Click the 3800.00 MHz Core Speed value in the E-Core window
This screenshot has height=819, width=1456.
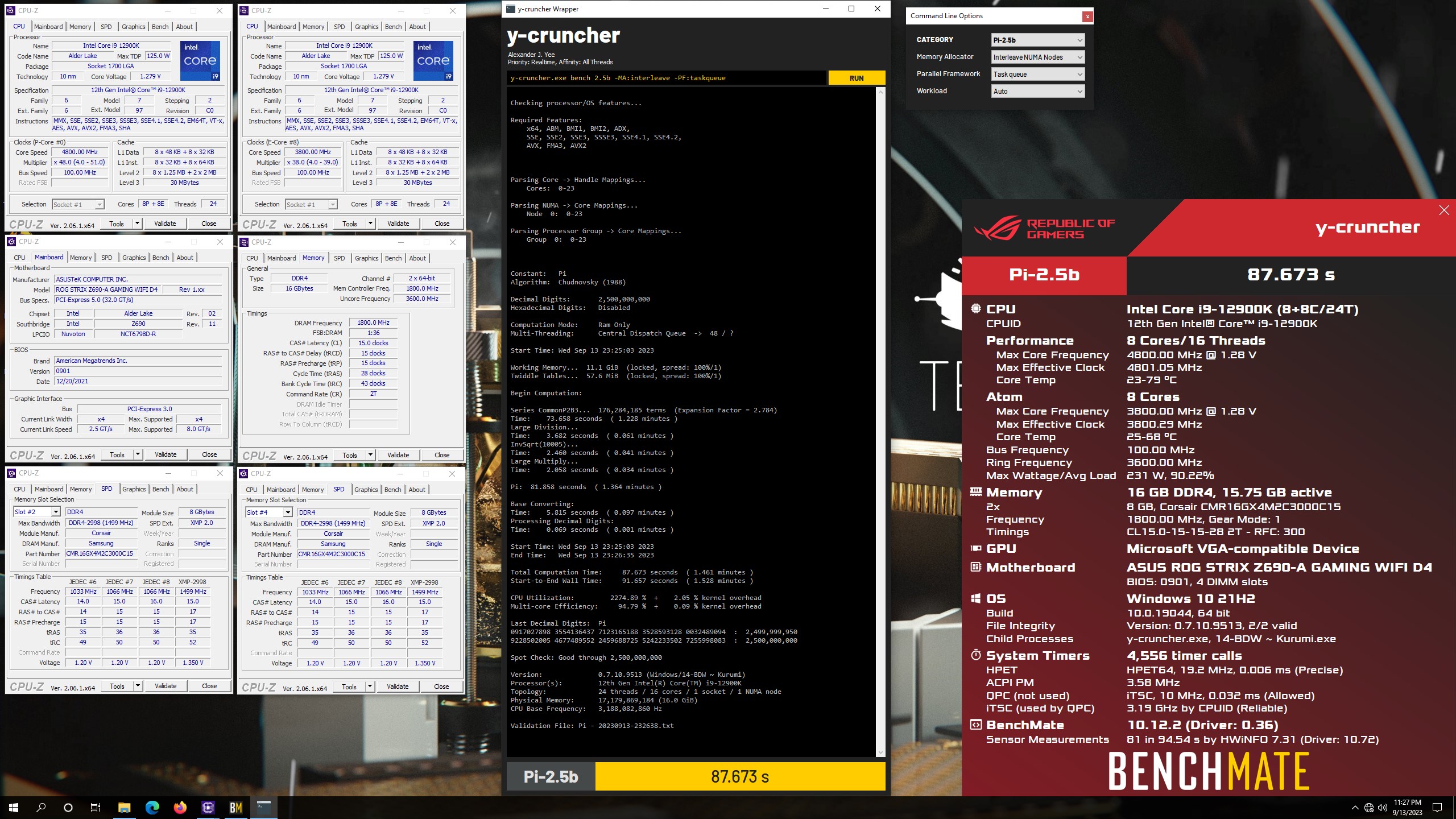pyautogui.click(x=313, y=152)
